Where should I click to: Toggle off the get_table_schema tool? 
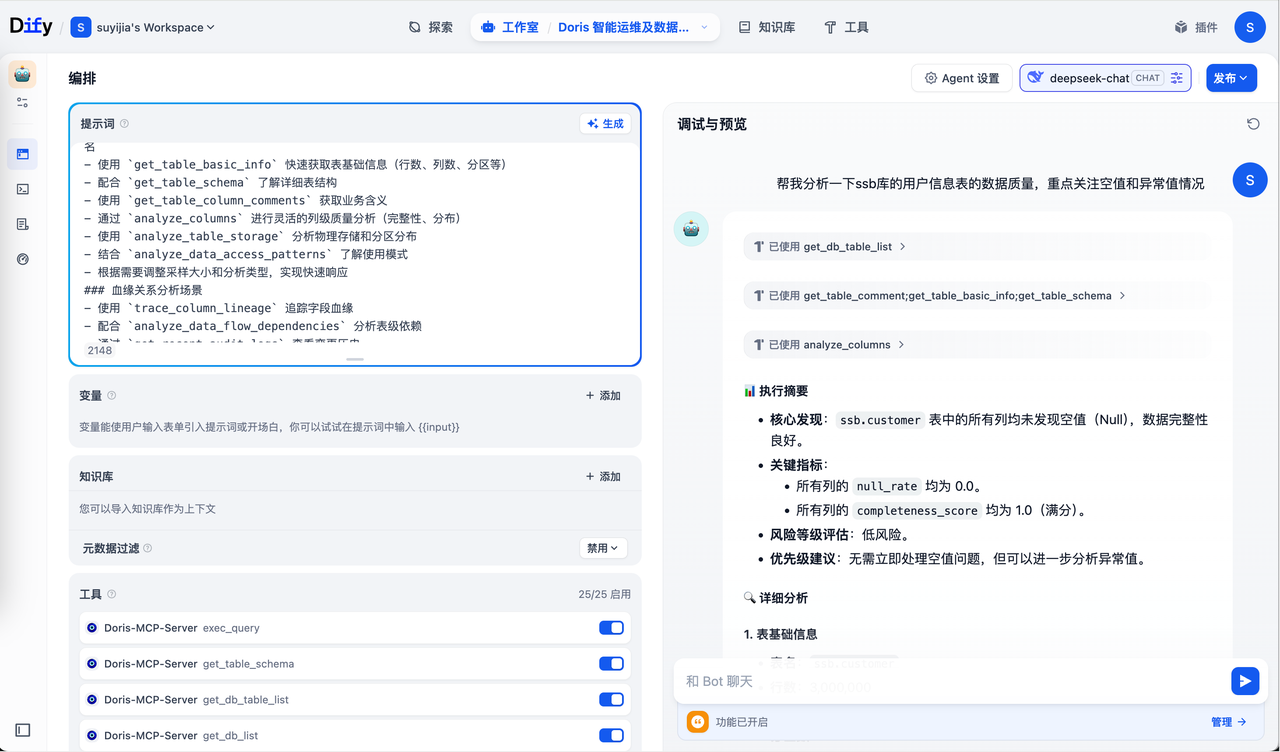[x=611, y=663]
